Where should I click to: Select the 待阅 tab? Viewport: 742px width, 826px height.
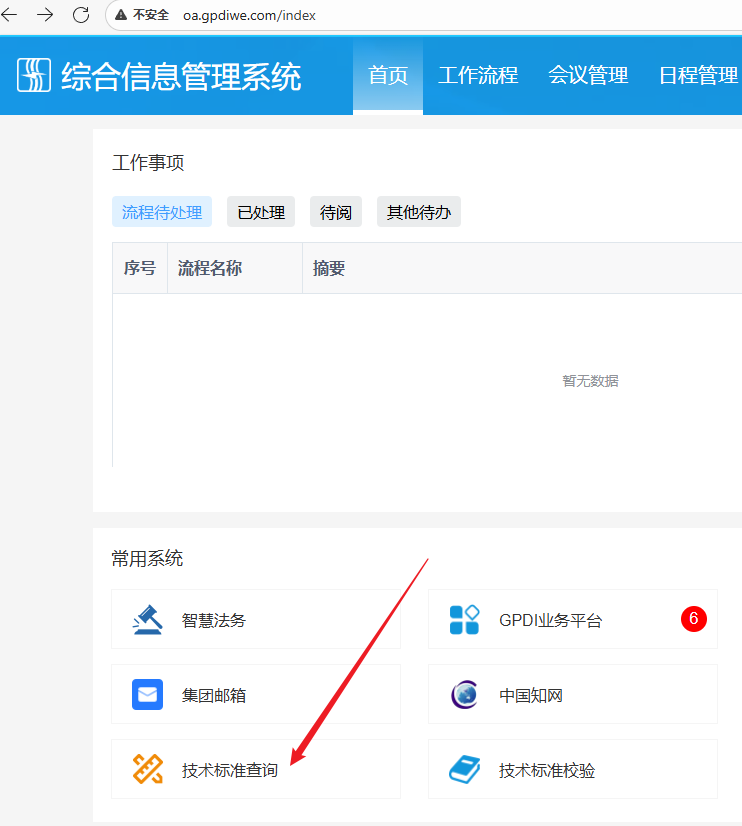click(x=336, y=212)
